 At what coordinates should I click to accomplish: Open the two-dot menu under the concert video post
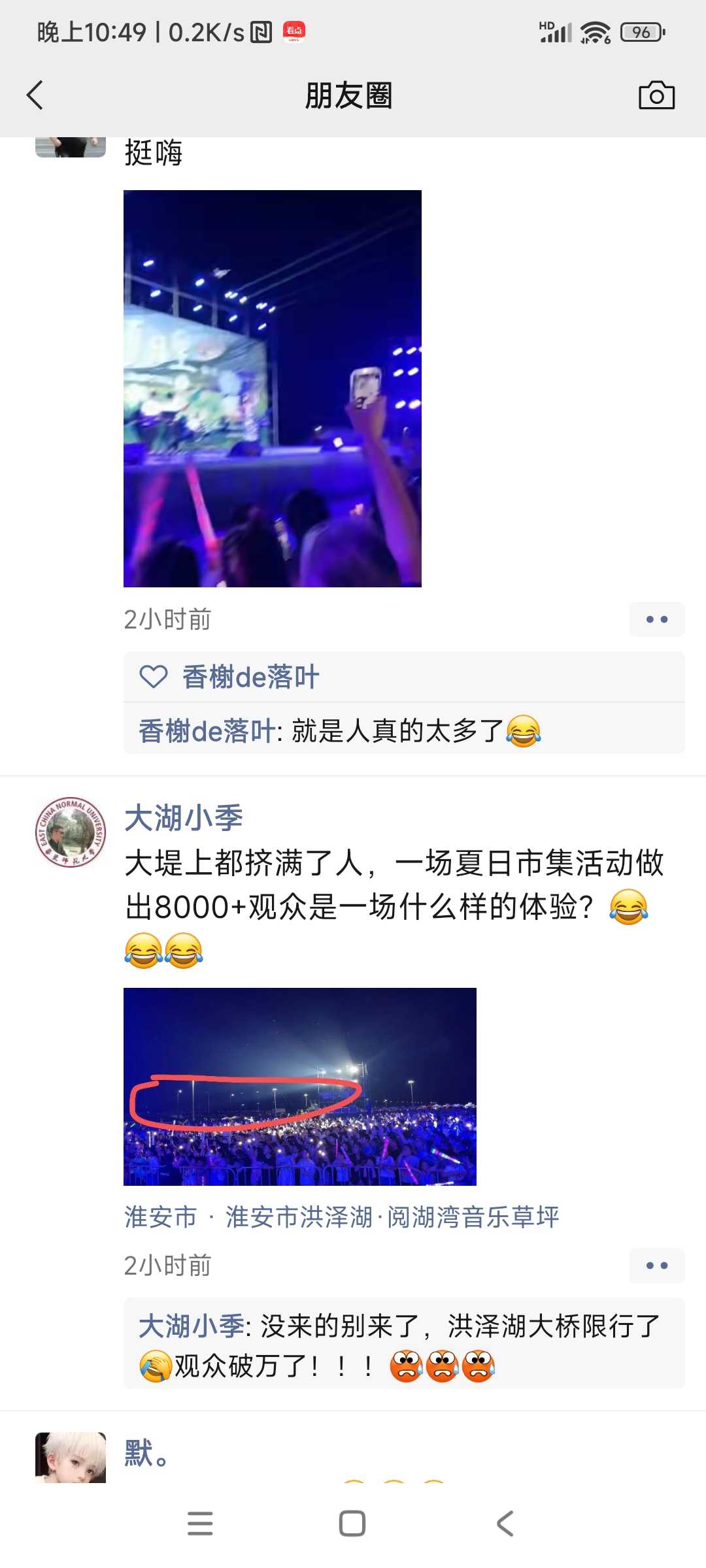(x=657, y=619)
